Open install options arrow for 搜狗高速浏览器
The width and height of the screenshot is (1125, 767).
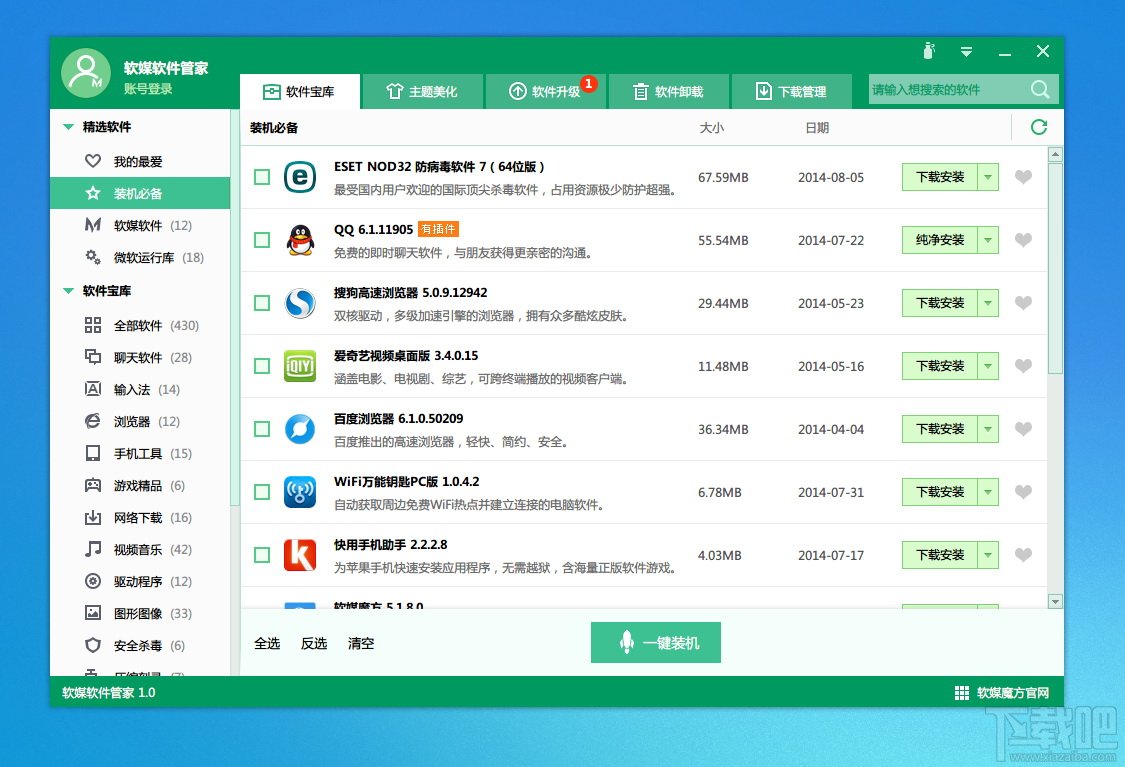pyautogui.click(x=988, y=303)
